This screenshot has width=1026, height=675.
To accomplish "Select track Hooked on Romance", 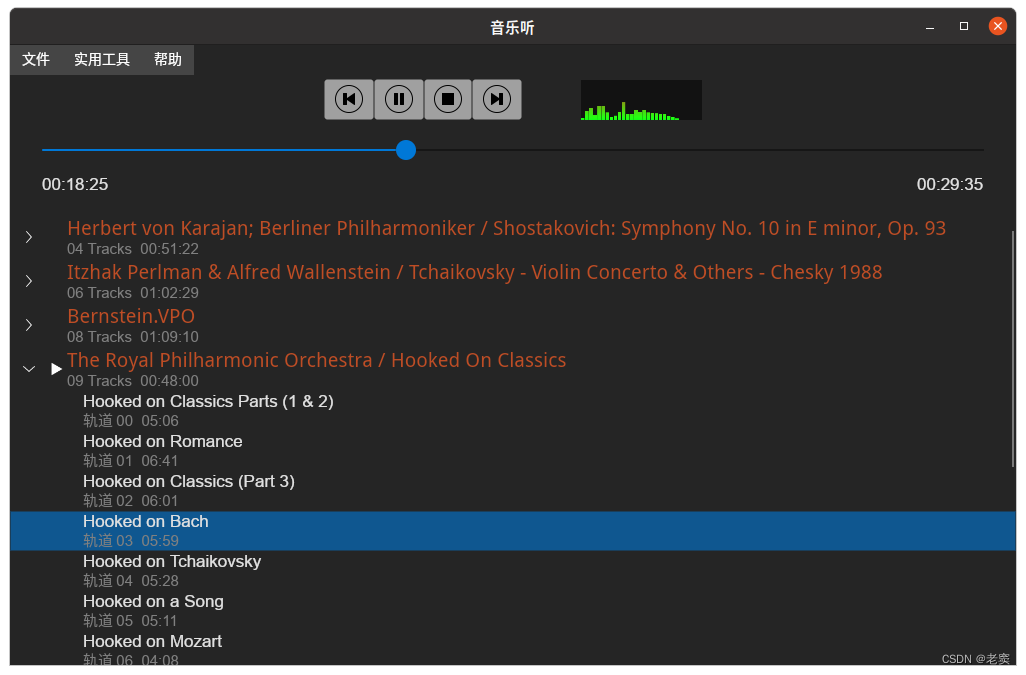I will [x=162, y=441].
